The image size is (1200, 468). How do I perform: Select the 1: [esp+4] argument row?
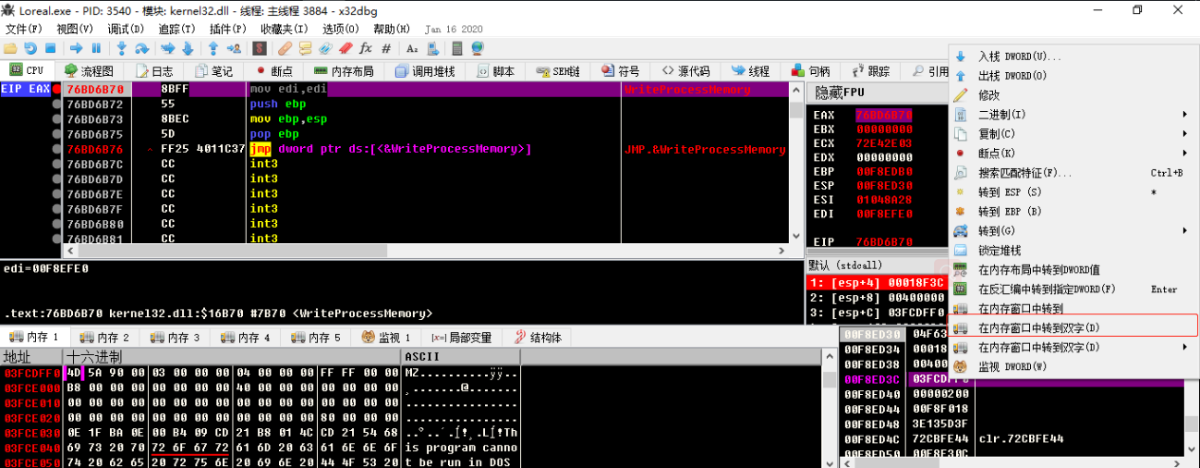[x=876, y=283]
